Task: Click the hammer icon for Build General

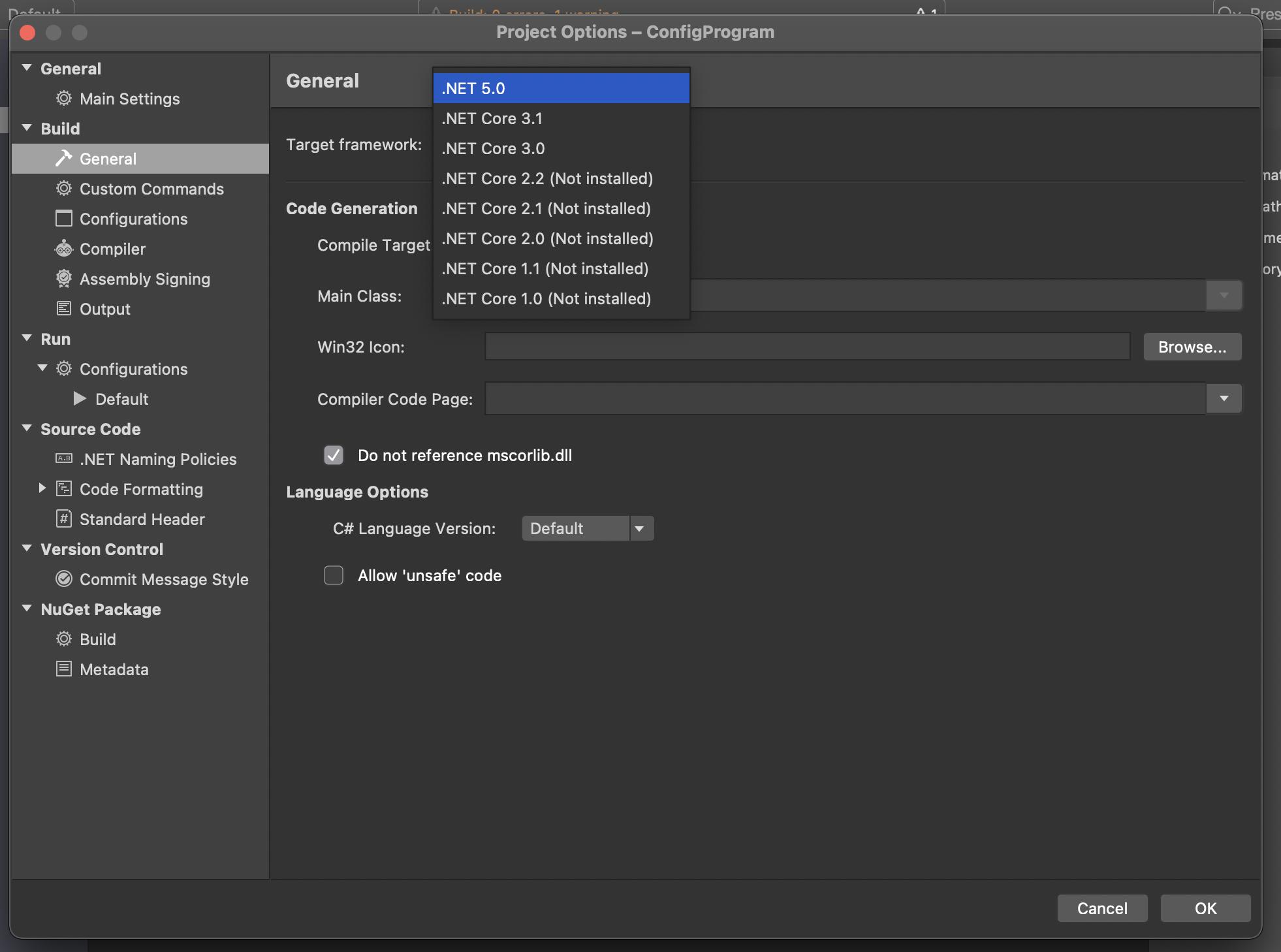Action: [x=63, y=159]
